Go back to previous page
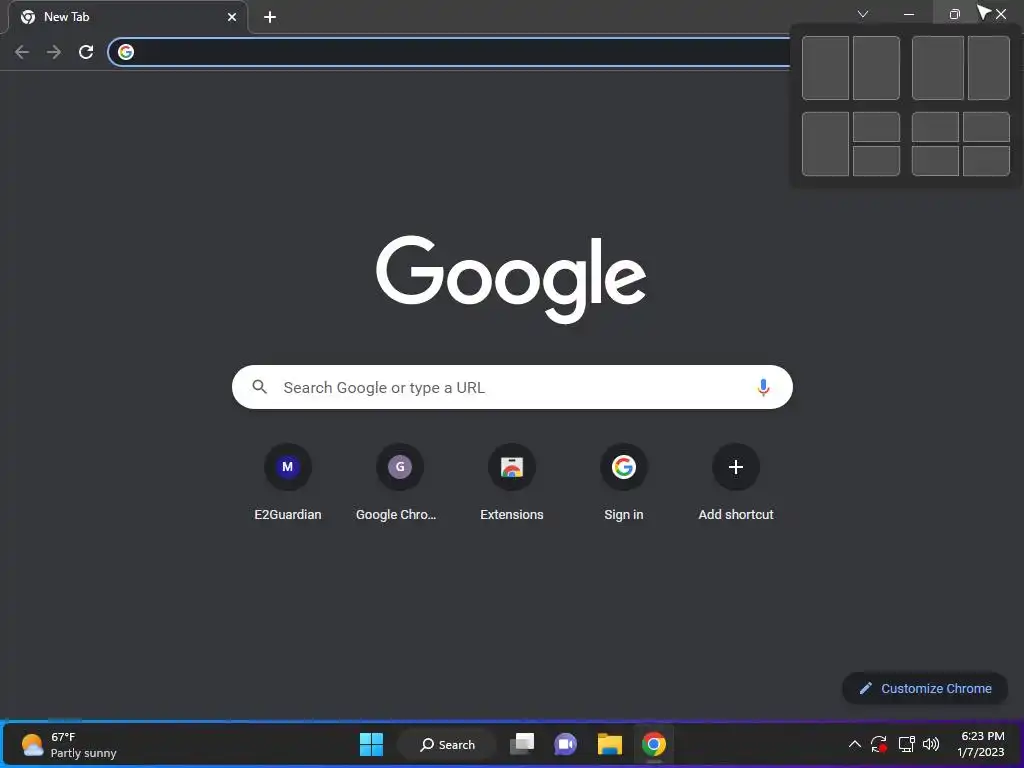Viewport: 1024px width, 768px height. tap(22, 52)
